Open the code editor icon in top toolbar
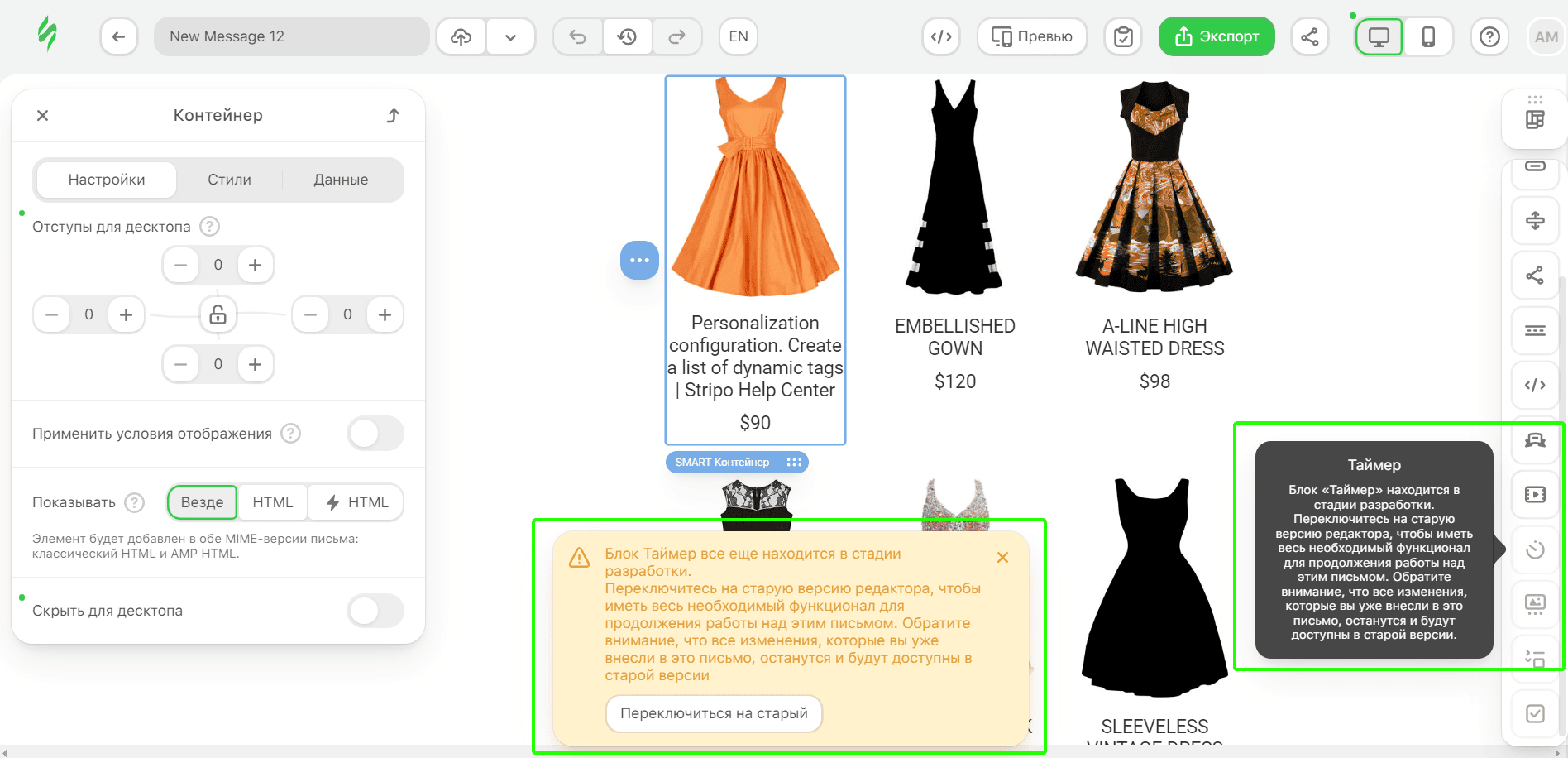This screenshot has width=1568, height=758. click(x=941, y=36)
